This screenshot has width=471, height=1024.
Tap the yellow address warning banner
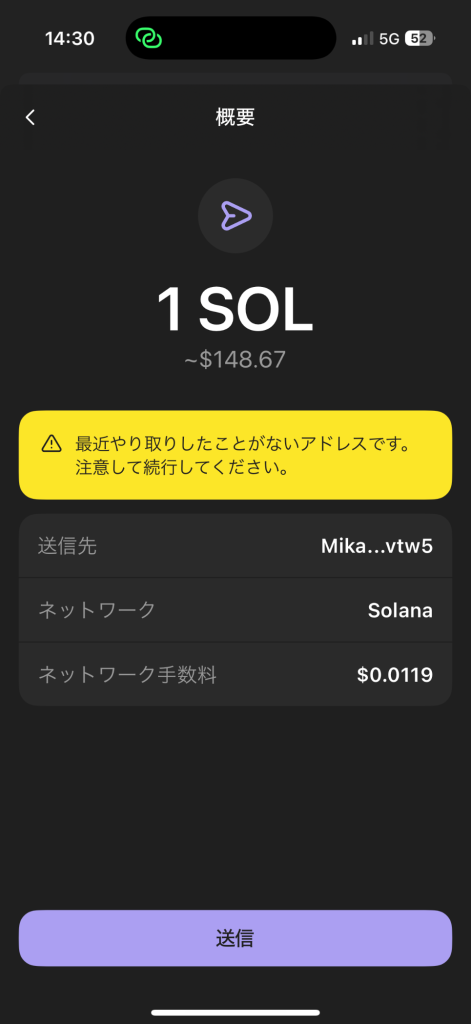235,455
